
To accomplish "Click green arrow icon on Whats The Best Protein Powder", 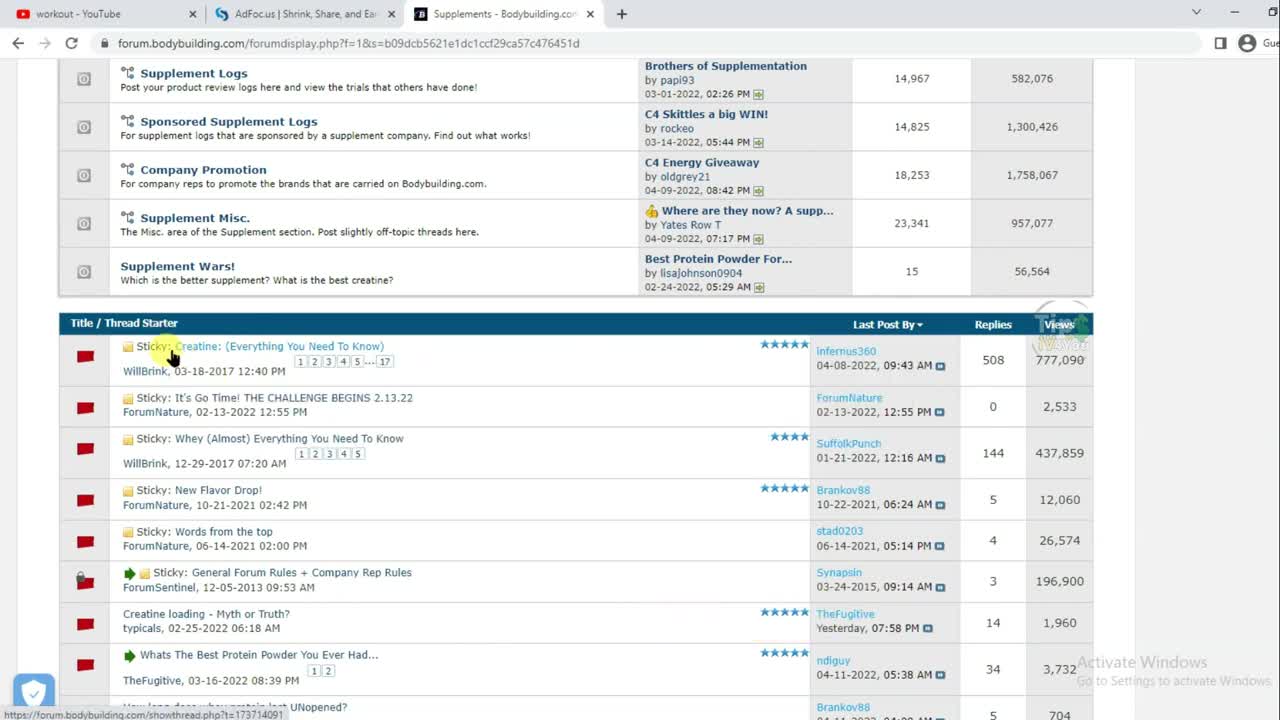I will point(129,656).
